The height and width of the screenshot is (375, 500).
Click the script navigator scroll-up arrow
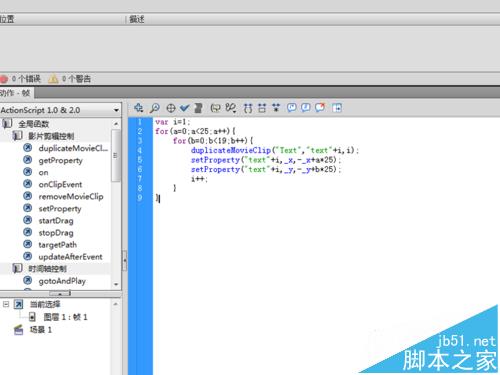[x=116, y=304]
